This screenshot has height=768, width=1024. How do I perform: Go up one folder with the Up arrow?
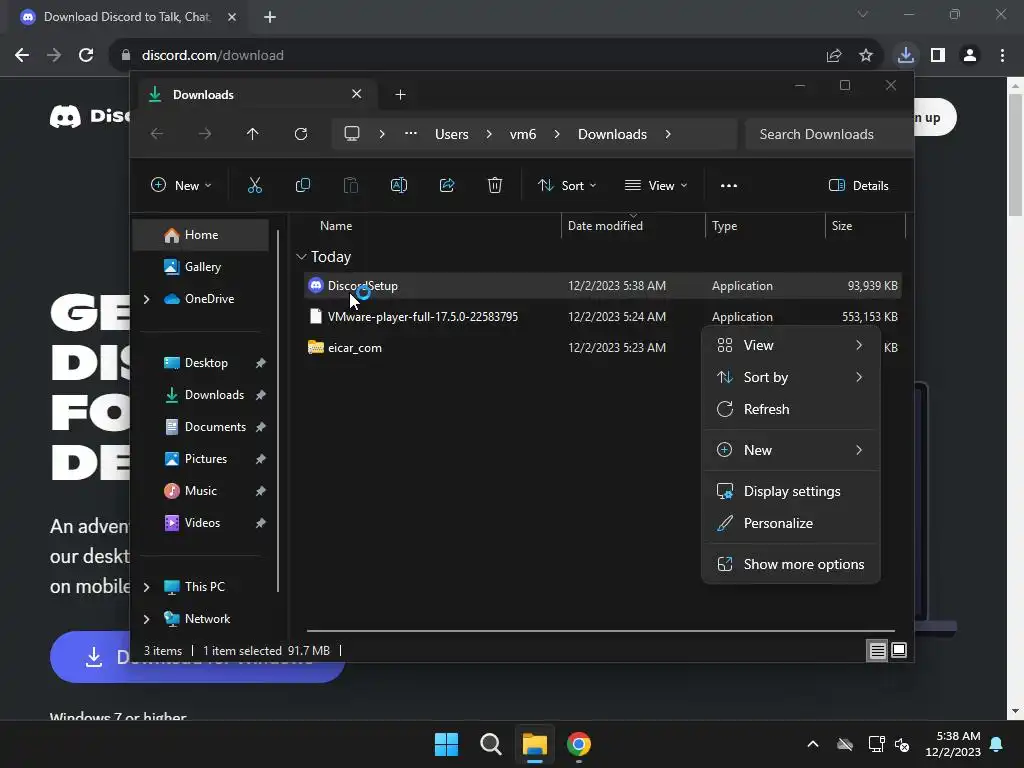click(x=253, y=134)
